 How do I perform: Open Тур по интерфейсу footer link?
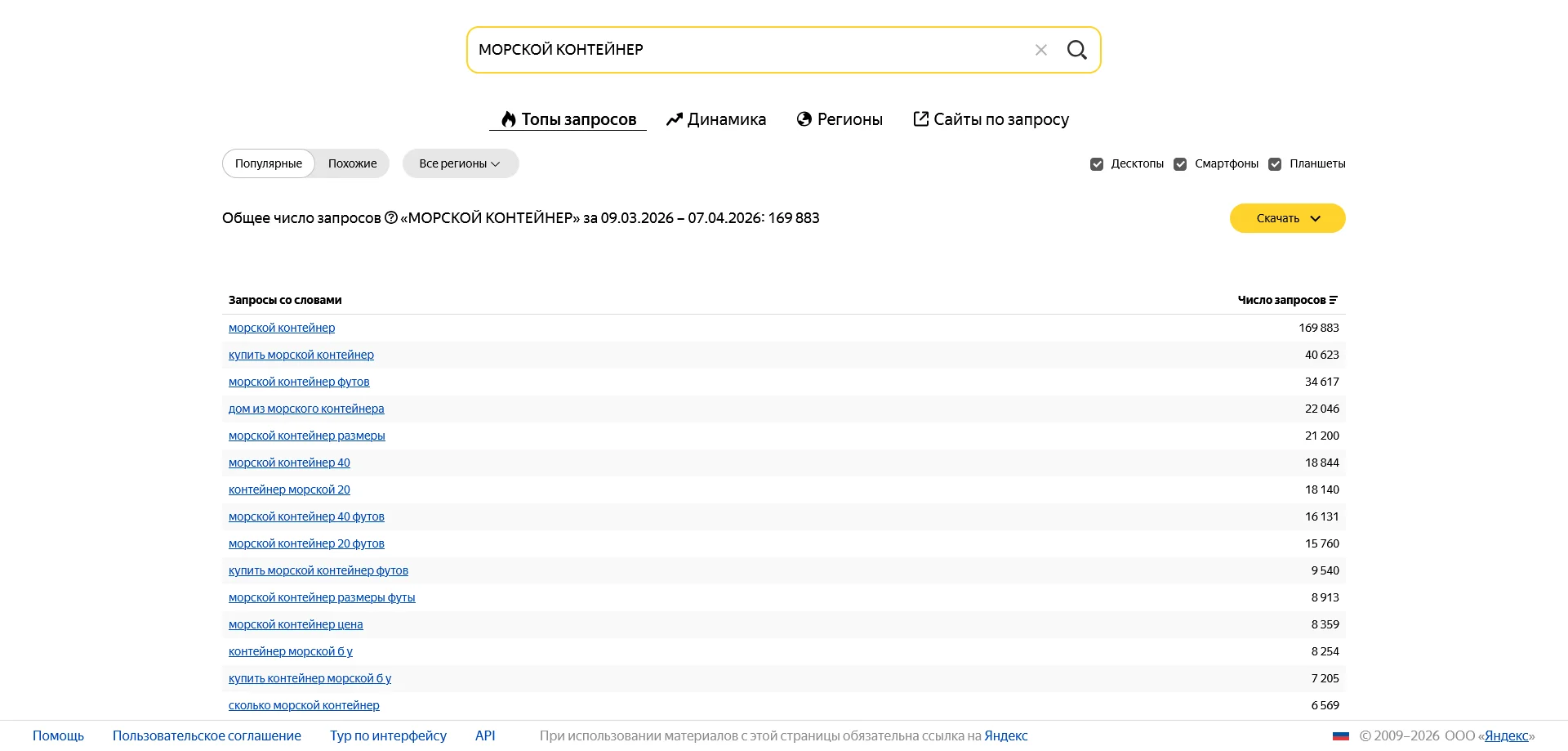[388, 735]
